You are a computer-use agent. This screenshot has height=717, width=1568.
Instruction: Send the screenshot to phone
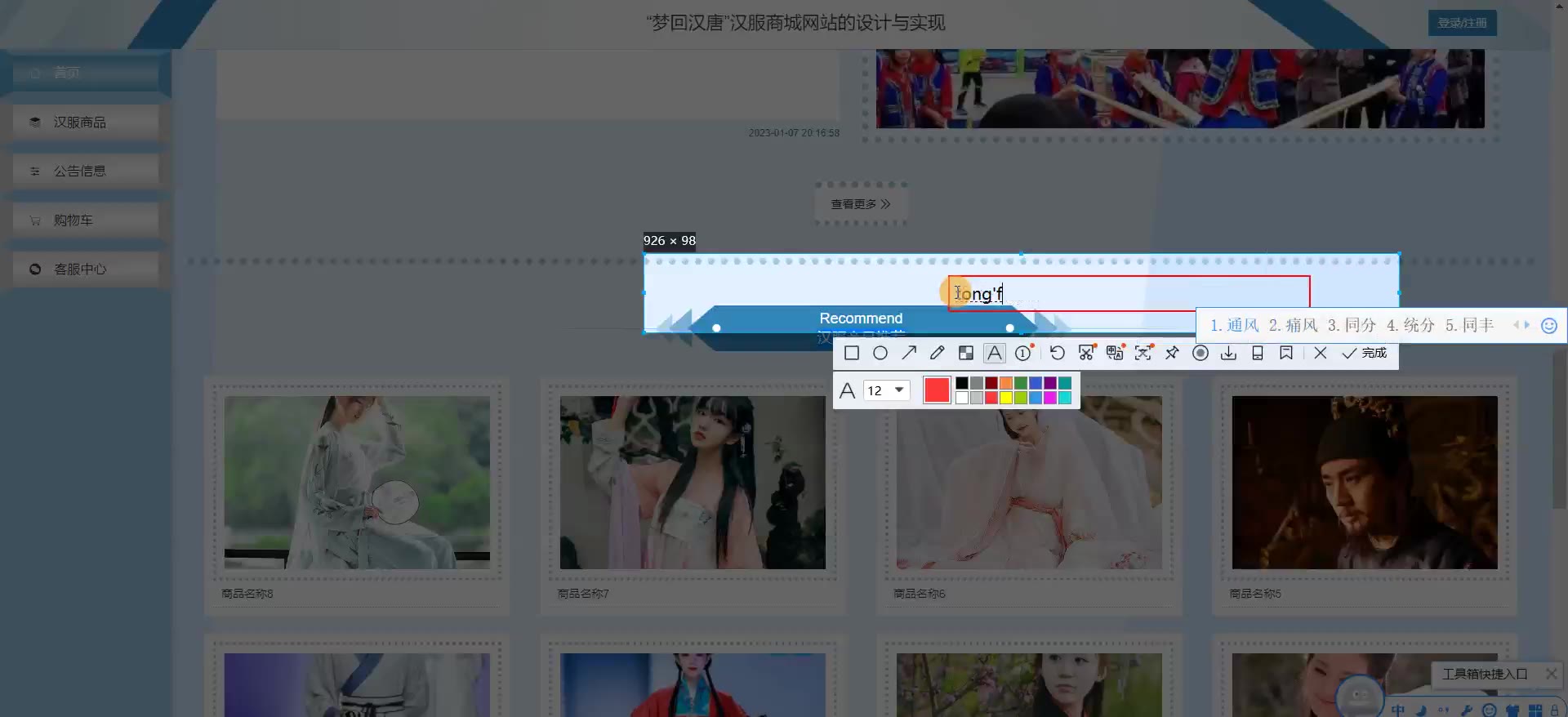(1258, 353)
